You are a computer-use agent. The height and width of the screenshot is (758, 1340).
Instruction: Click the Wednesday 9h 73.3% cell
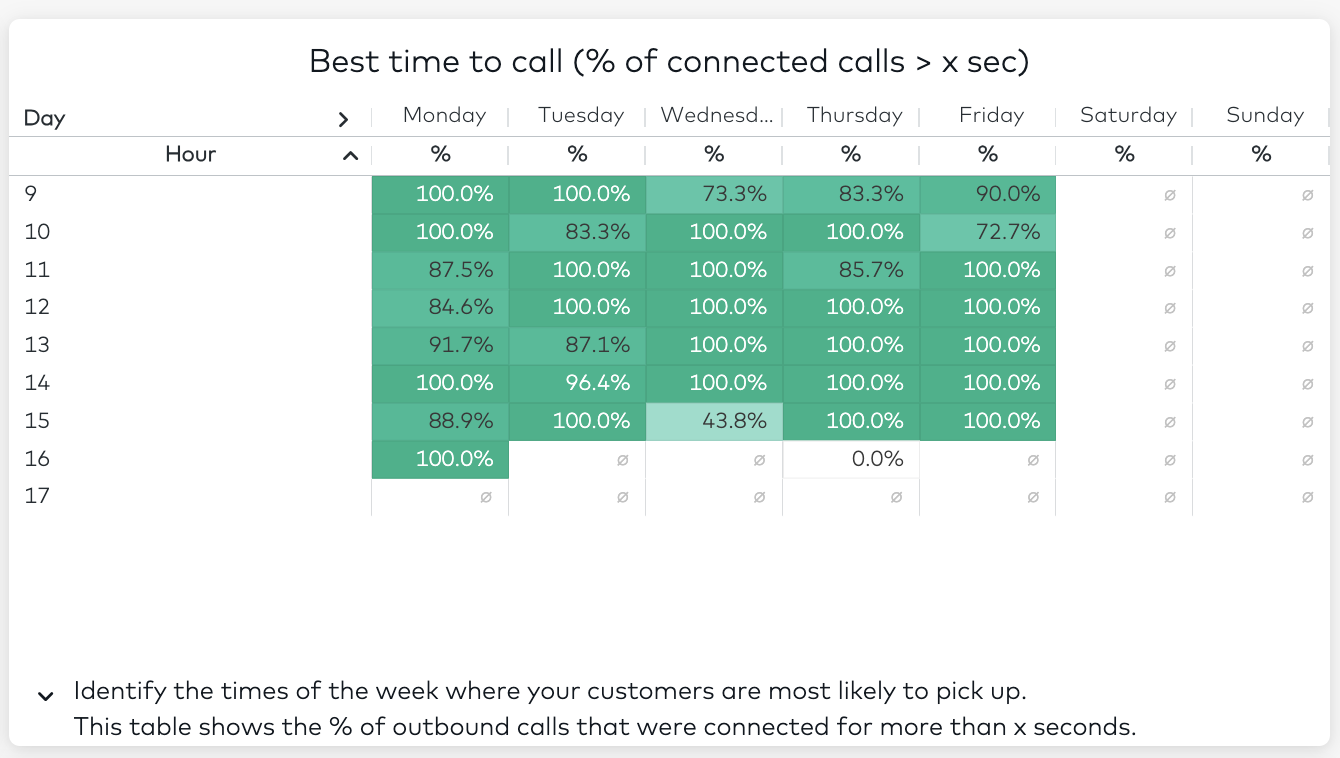click(x=714, y=194)
